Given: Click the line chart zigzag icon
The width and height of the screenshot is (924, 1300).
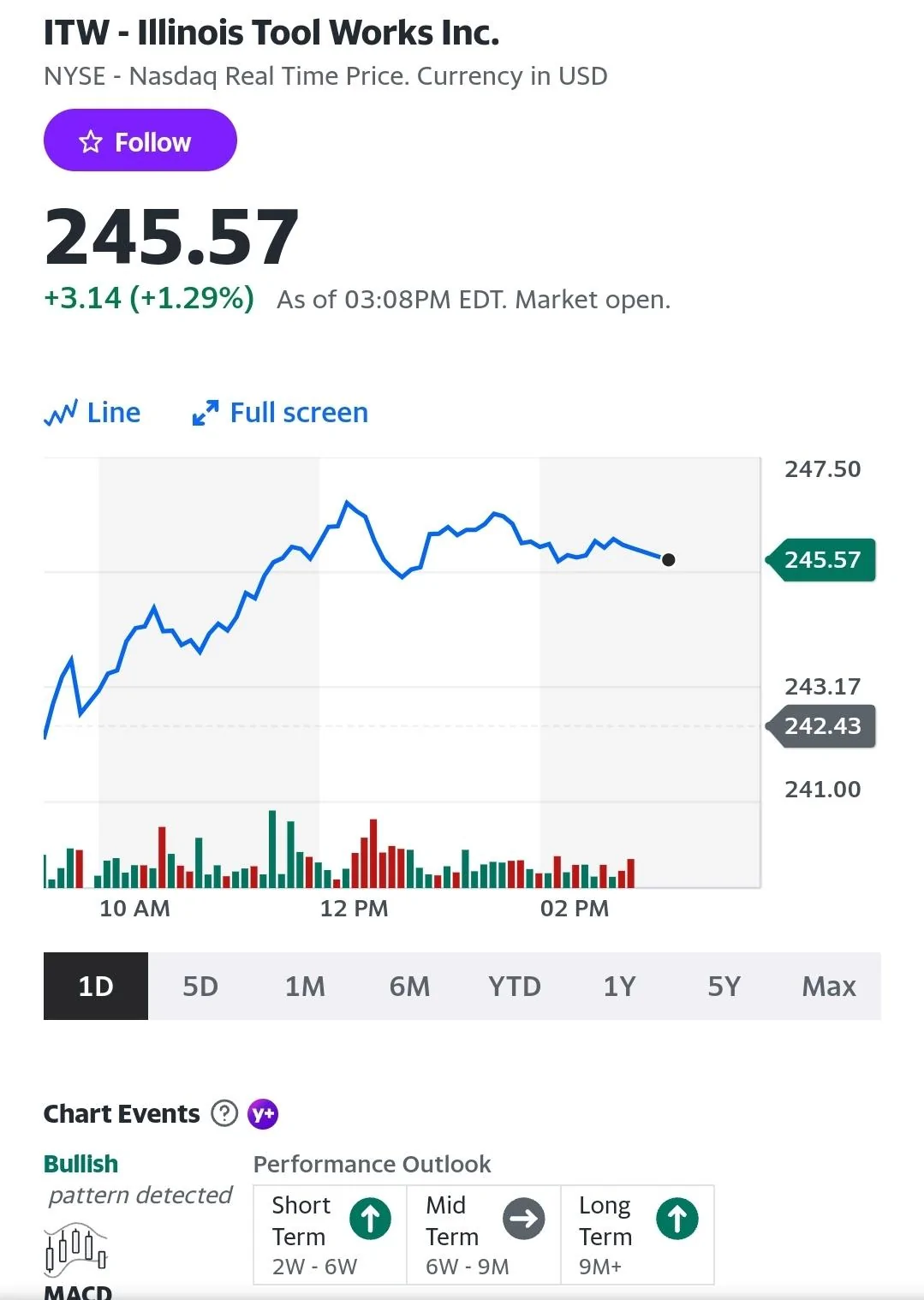Looking at the screenshot, I should click(61, 413).
